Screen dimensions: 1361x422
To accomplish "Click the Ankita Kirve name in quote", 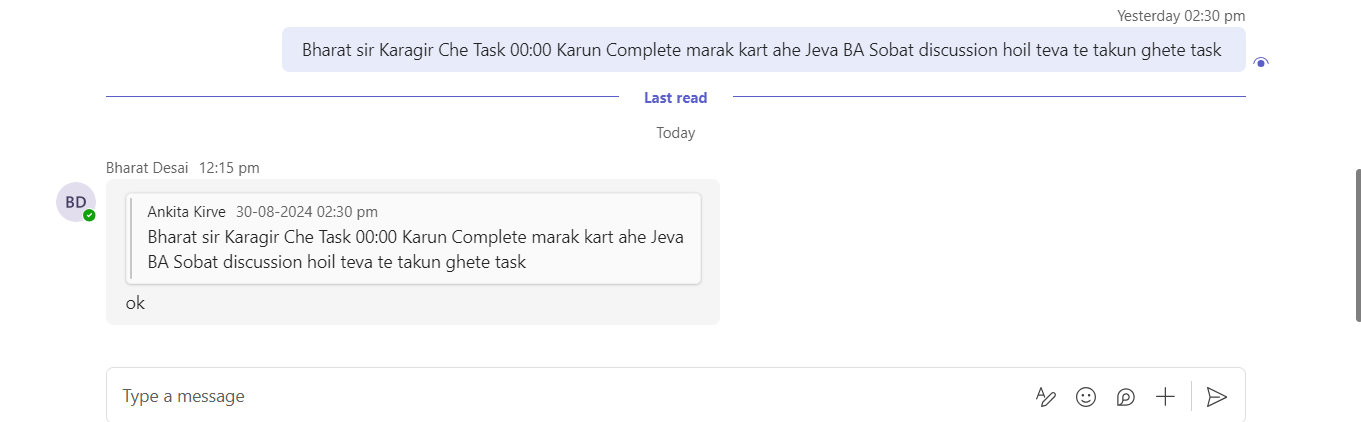I will tap(186, 211).
